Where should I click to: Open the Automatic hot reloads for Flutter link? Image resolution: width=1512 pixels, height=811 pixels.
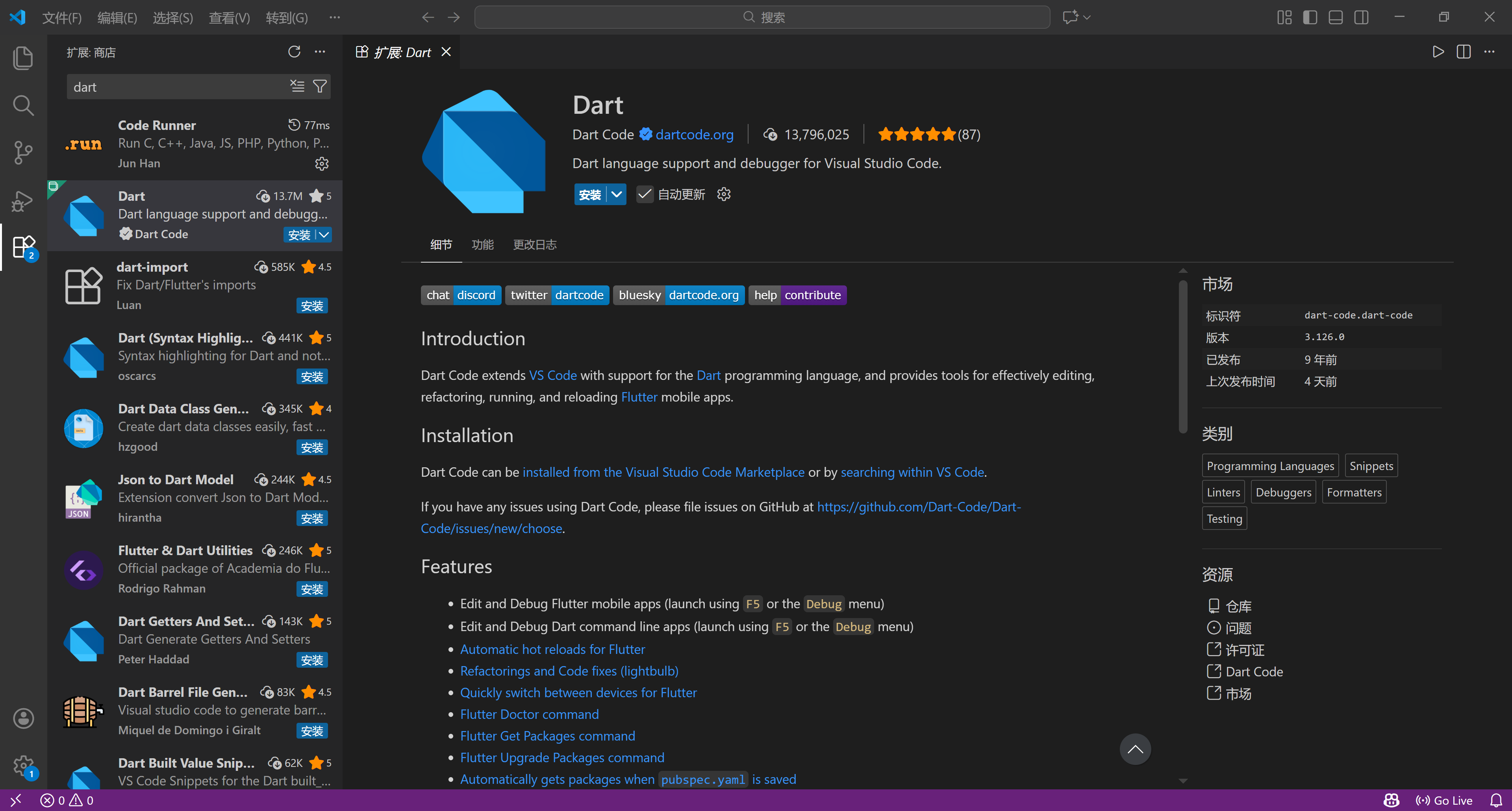(x=552, y=649)
